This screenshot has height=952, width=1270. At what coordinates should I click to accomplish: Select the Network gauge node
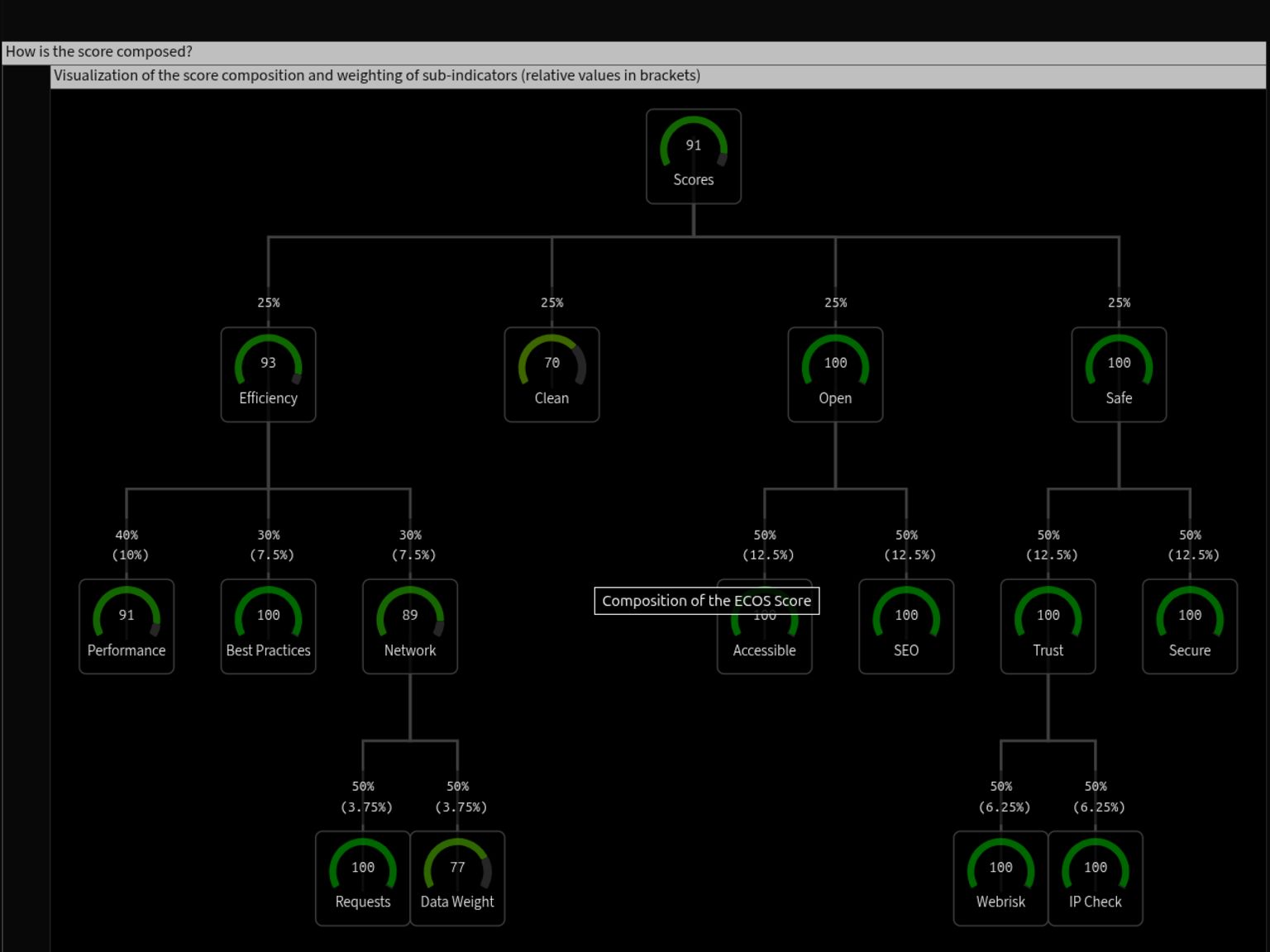409,626
